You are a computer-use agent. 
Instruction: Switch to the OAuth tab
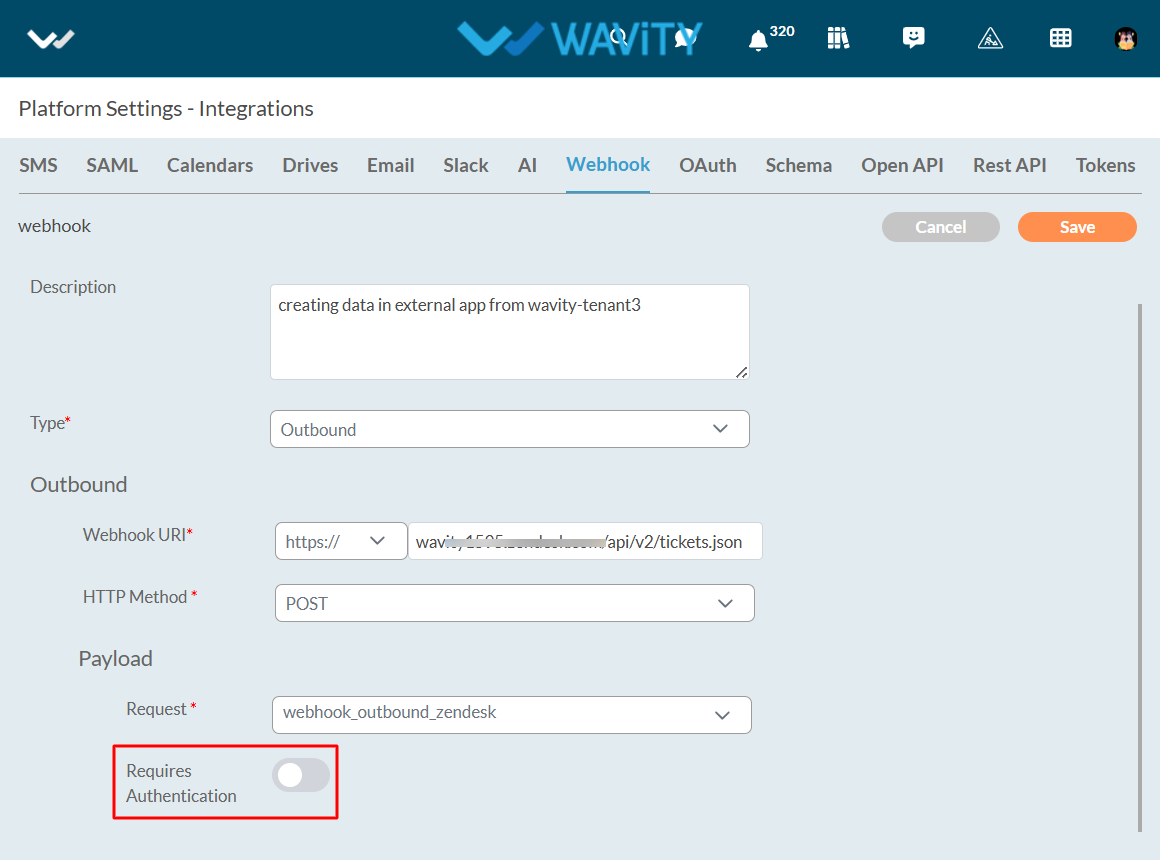click(708, 165)
